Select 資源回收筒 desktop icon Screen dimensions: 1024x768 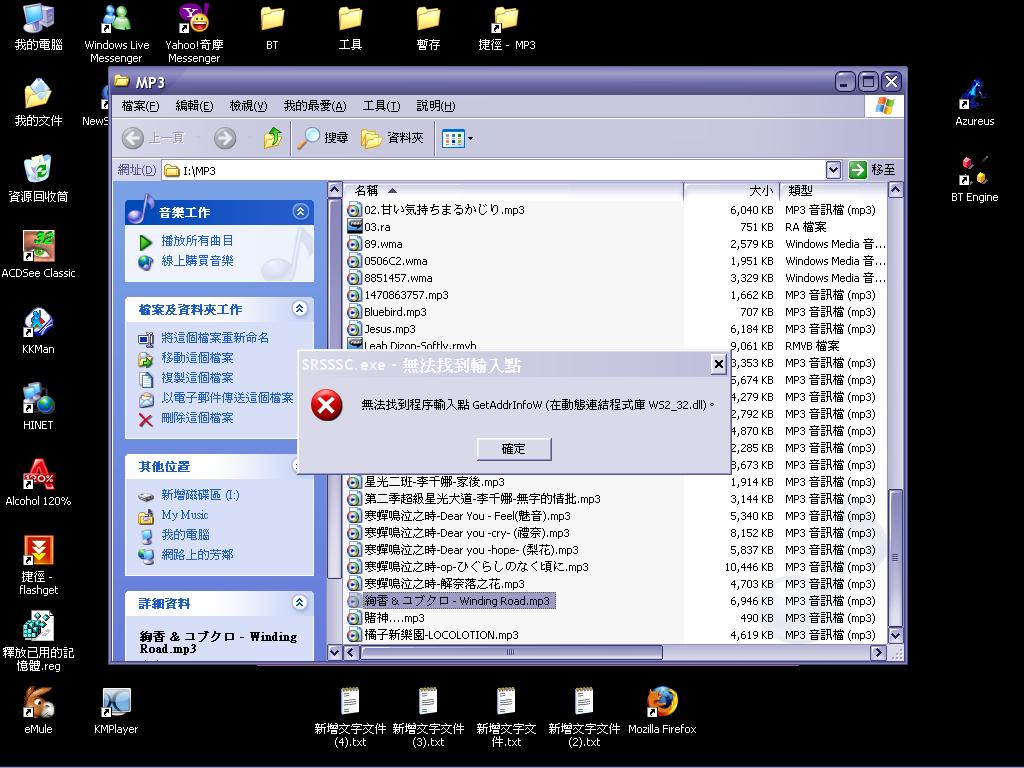pyautogui.click(x=38, y=179)
